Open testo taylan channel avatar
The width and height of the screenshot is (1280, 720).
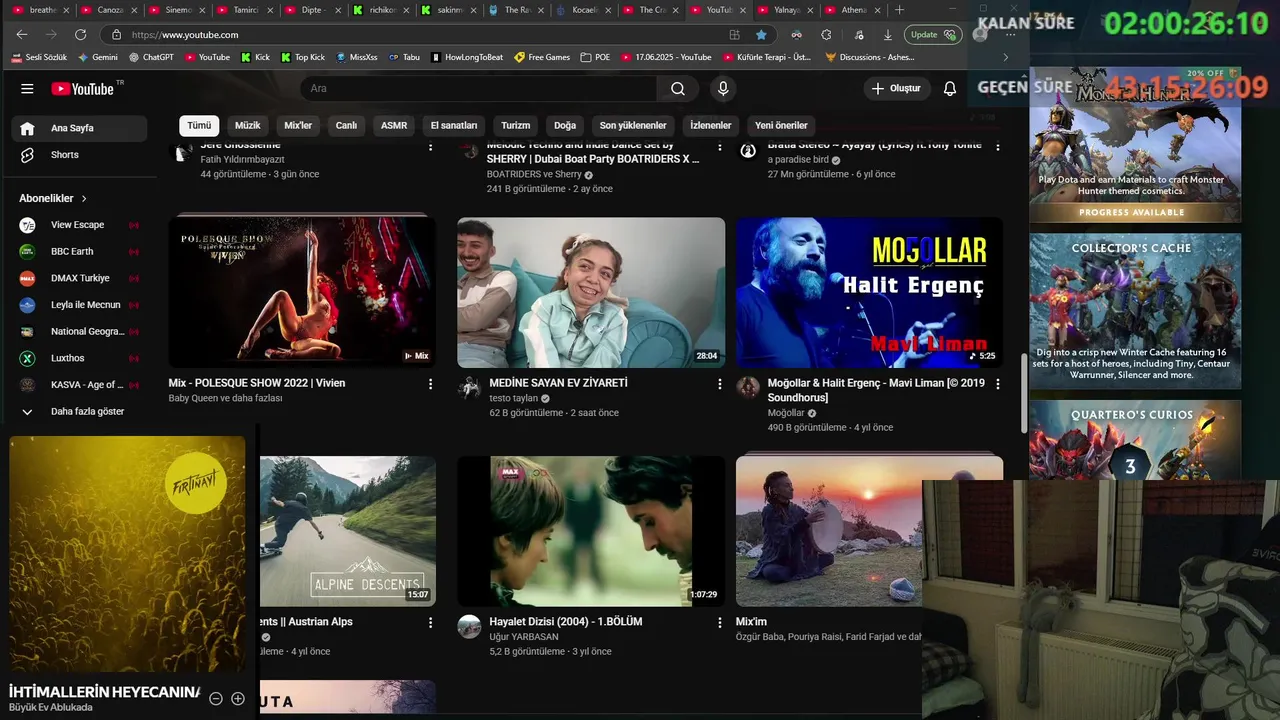[469, 388]
